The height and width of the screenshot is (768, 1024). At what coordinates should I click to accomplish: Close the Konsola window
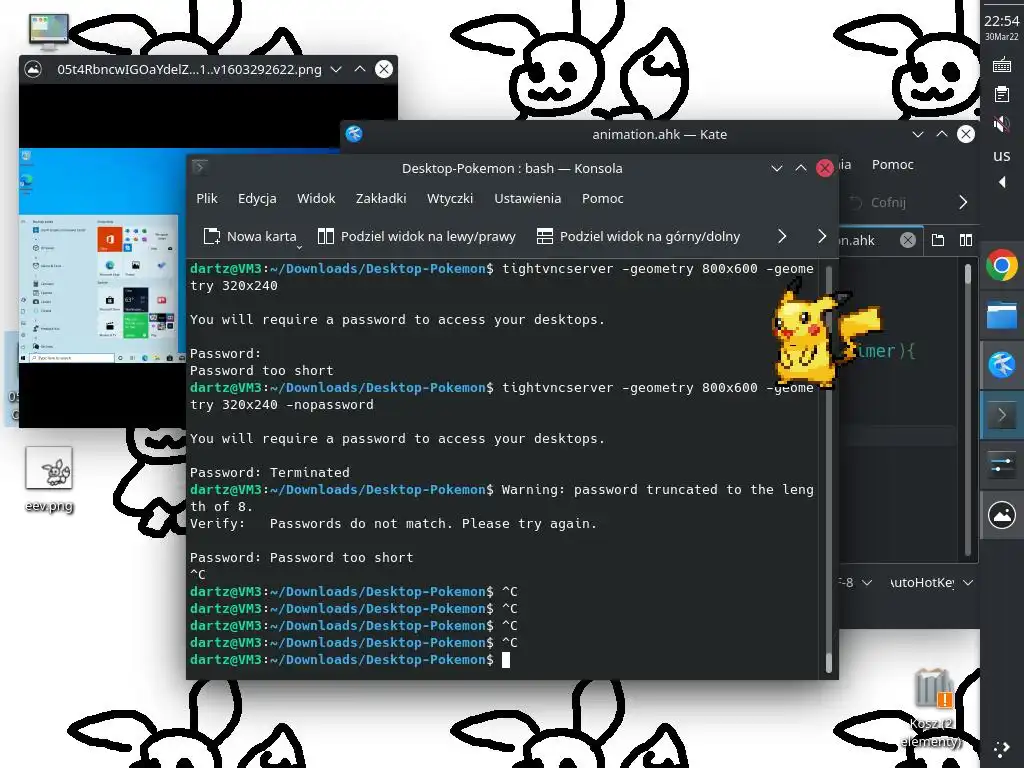825,168
